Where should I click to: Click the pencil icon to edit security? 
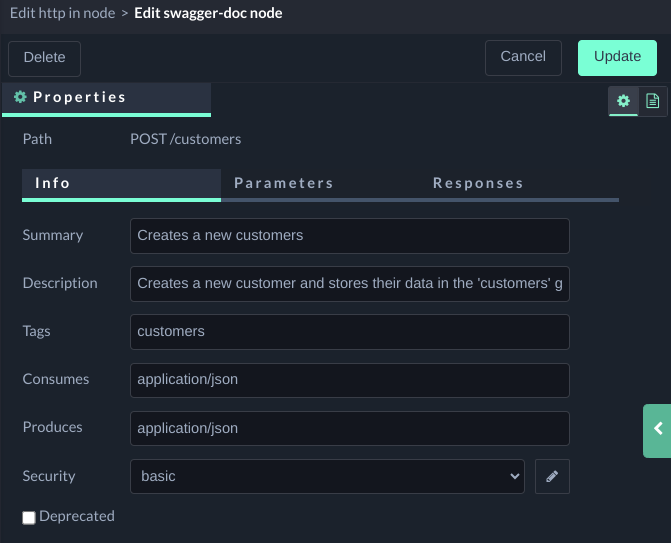tap(552, 477)
